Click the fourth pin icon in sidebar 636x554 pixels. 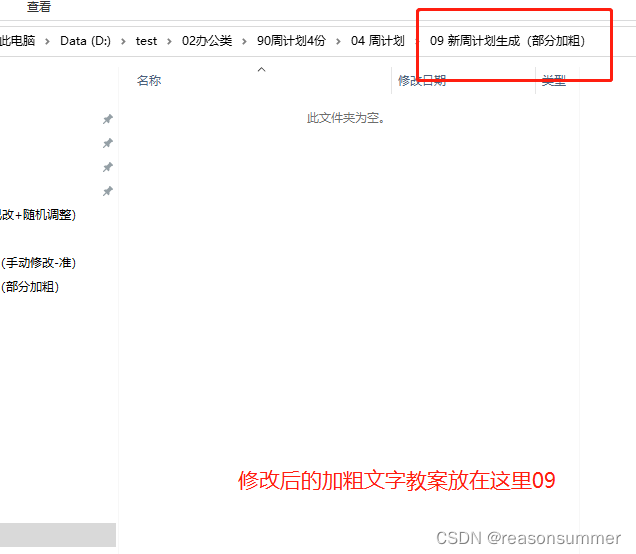click(107, 191)
